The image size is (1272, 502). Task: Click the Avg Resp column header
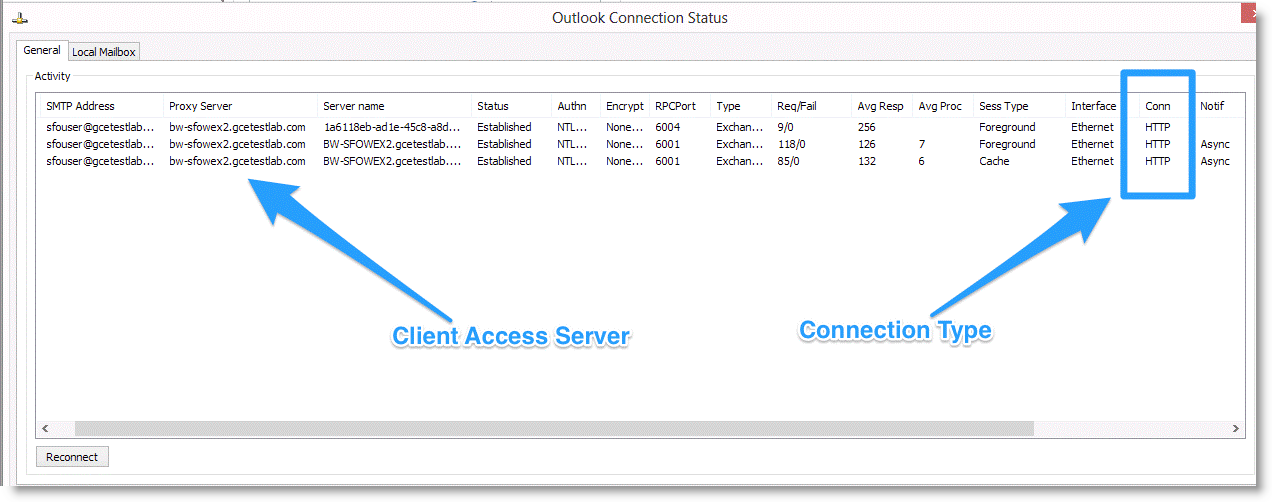click(x=881, y=106)
